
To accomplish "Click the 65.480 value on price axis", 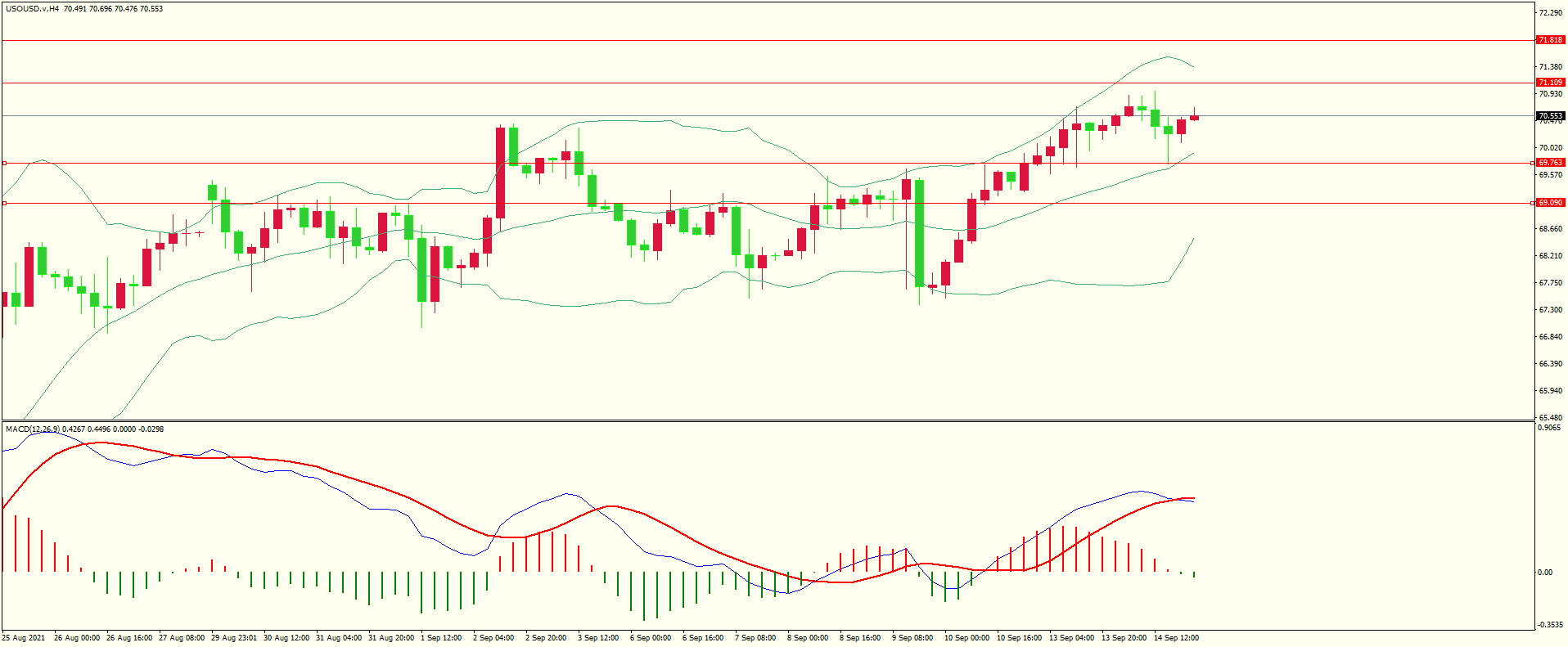I will (x=1551, y=417).
